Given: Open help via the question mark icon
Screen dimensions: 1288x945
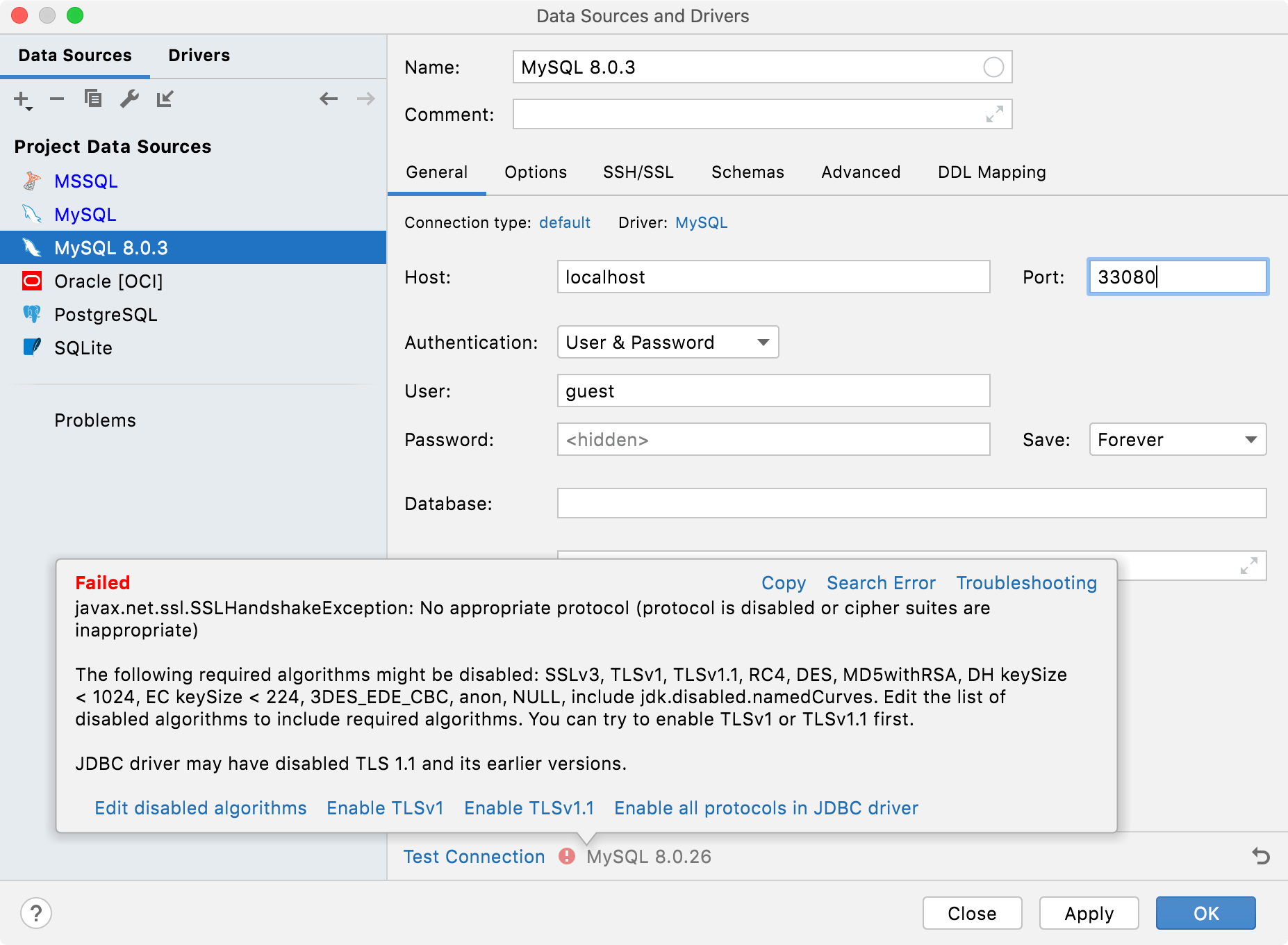Looking at the screenshot, I should 37,913.
